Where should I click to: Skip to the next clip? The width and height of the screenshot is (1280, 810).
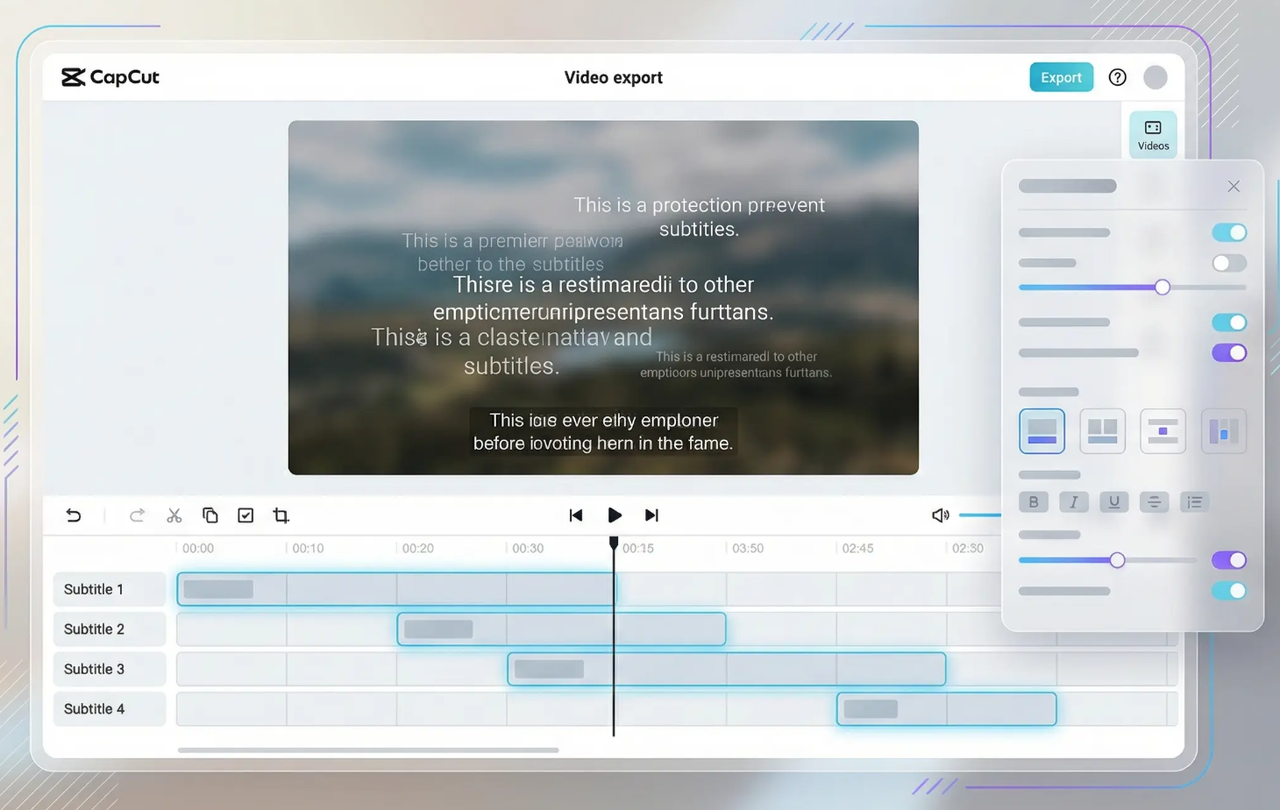(x=652, y=515)
